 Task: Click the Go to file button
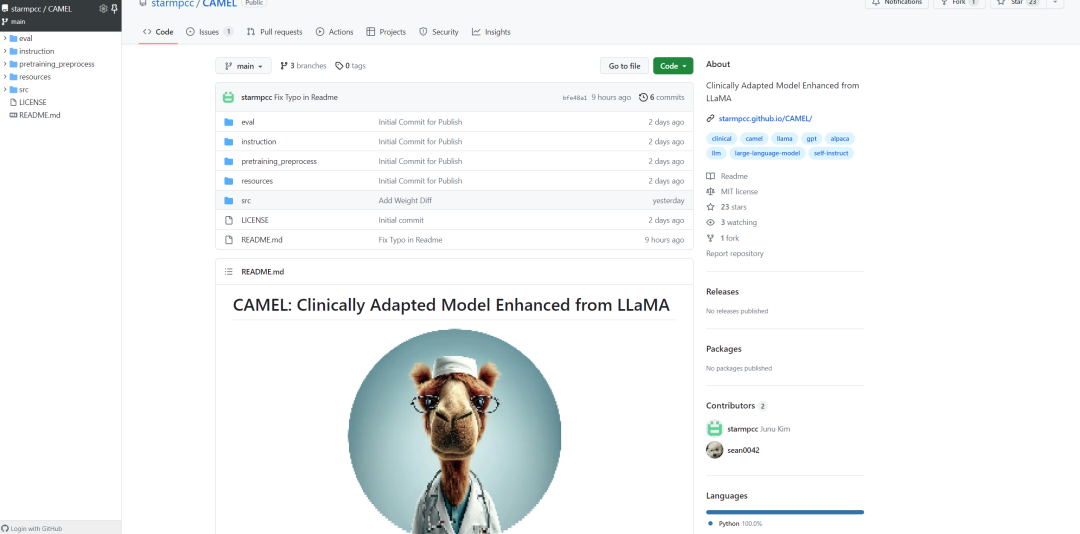[x=624, y=66]
